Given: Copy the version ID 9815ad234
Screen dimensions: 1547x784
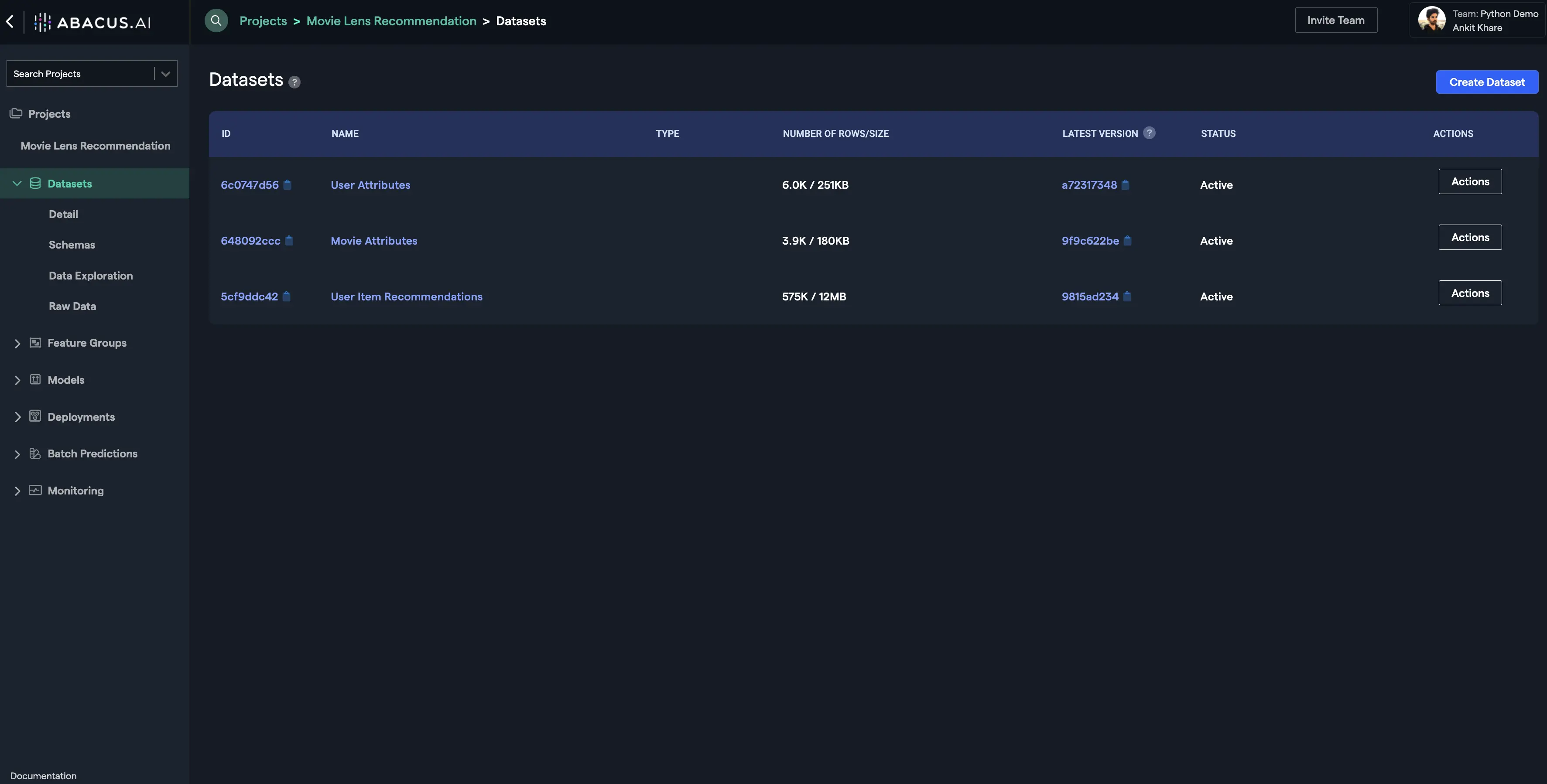Looking at the screenshot, I should pos(1127,297).
